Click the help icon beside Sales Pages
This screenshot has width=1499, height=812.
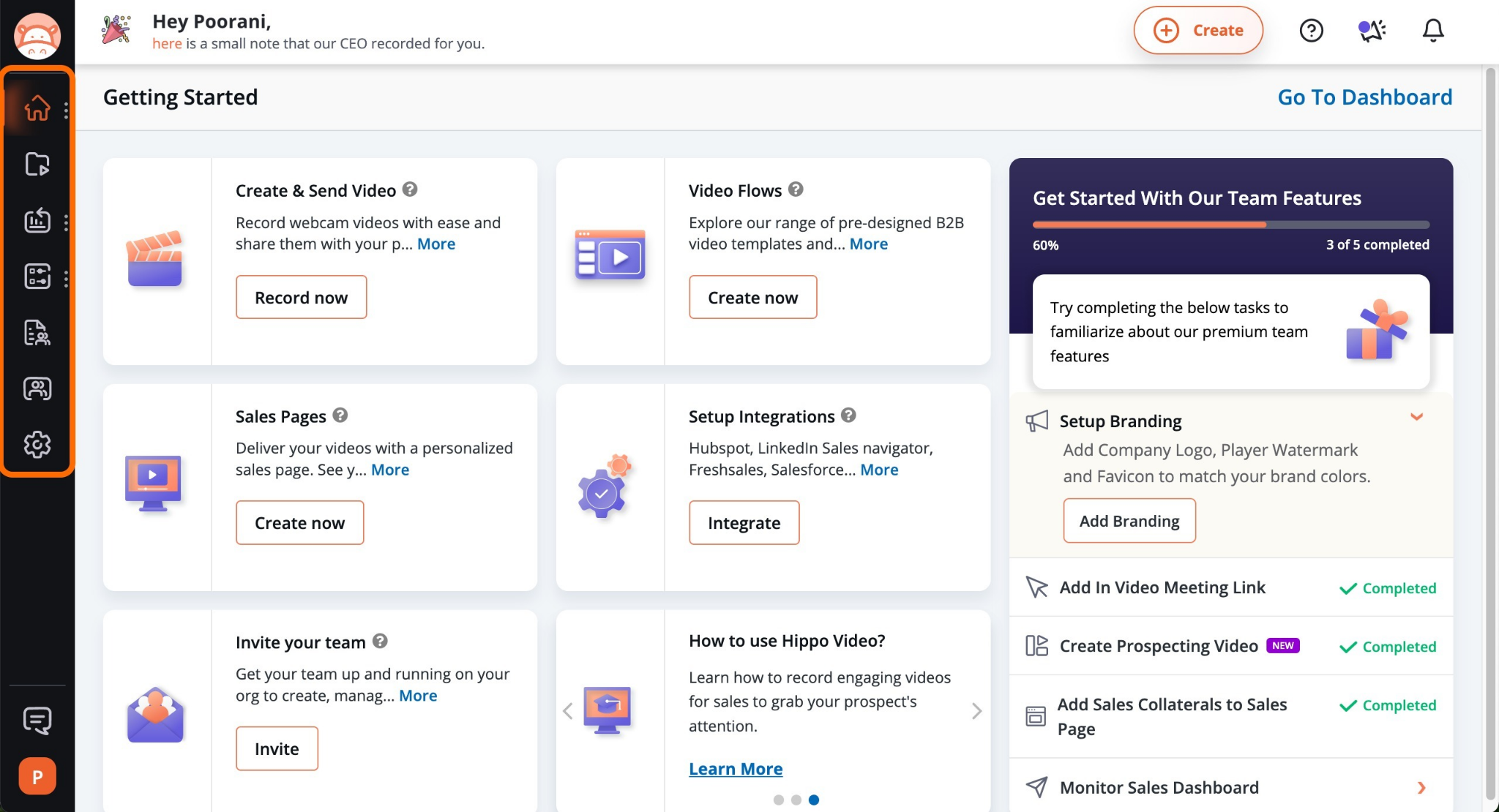click(x=340, y=416)
